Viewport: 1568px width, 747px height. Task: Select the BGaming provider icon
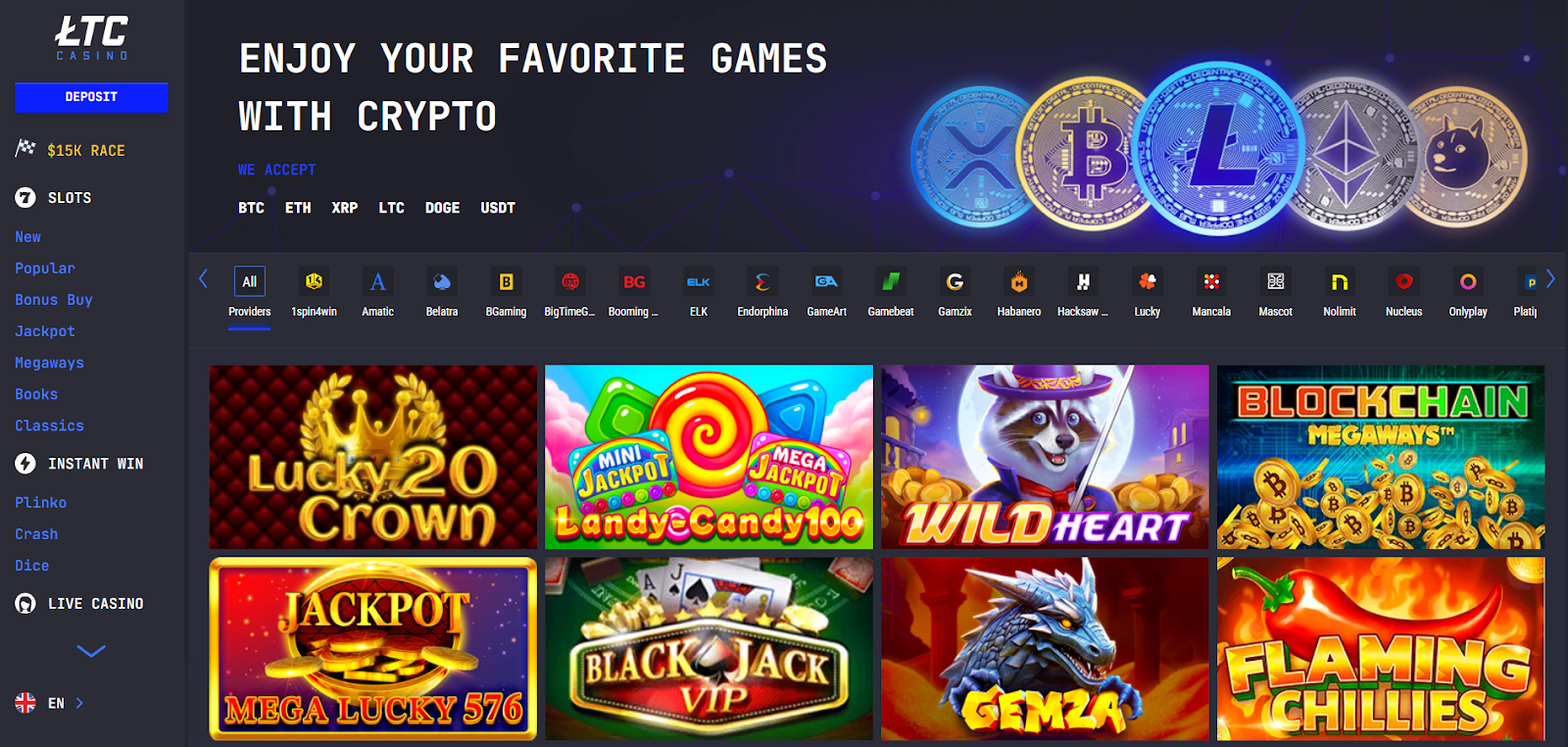point(506,282)
